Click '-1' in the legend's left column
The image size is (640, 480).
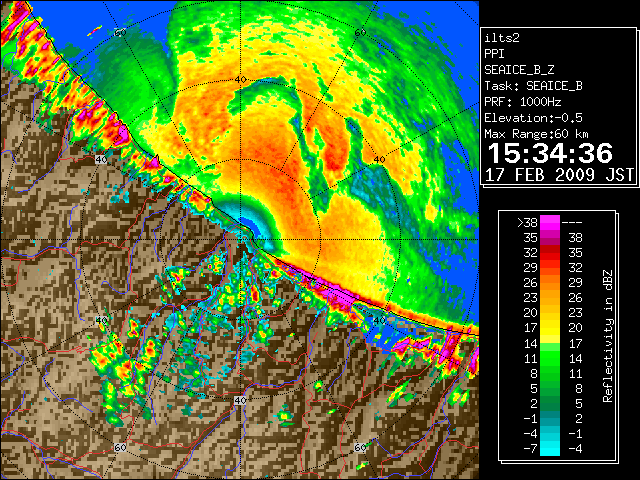(531, 418)
